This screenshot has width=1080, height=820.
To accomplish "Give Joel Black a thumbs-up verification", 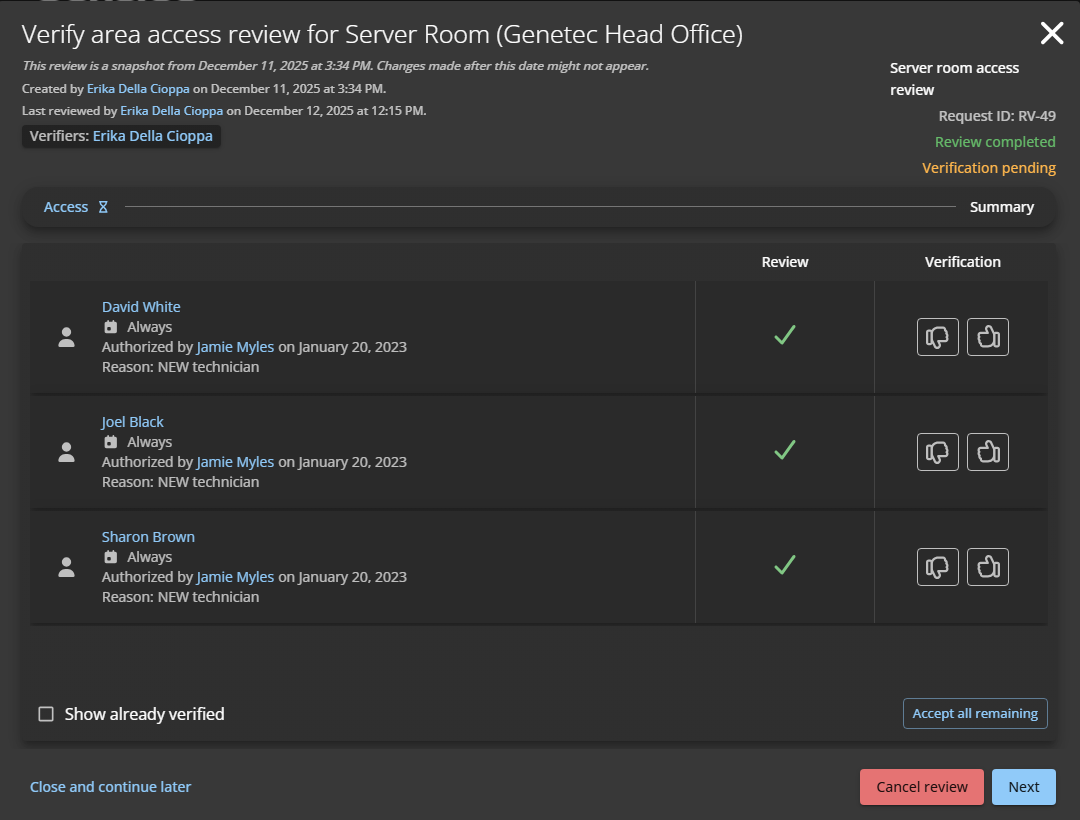I will (988, 452).
